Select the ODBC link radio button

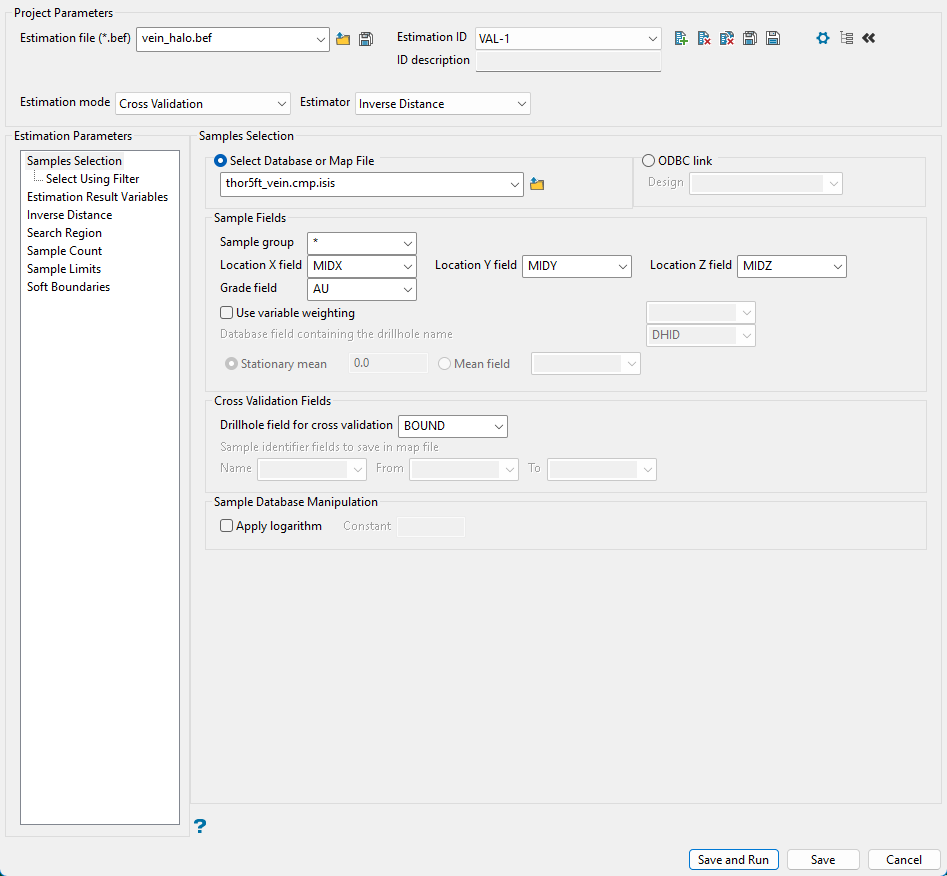[649, 161]
